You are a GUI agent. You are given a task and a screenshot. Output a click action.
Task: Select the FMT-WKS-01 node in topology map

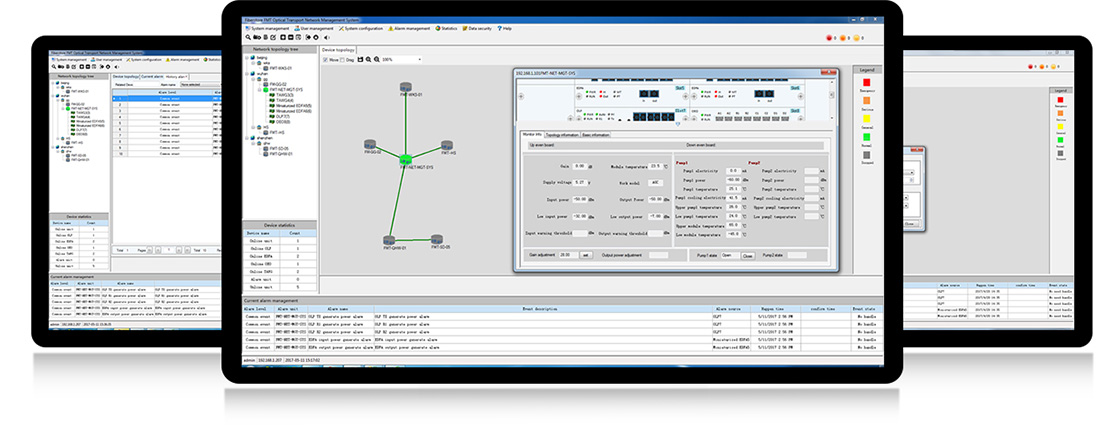(x=406, y=87)
